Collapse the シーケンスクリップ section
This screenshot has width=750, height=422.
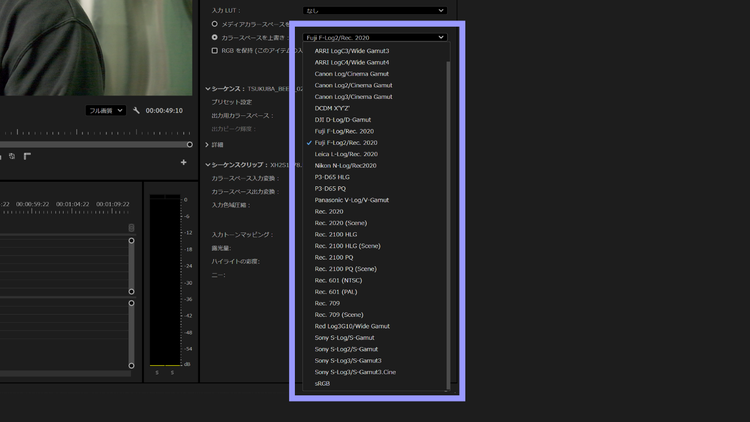(x=208, y=165)
